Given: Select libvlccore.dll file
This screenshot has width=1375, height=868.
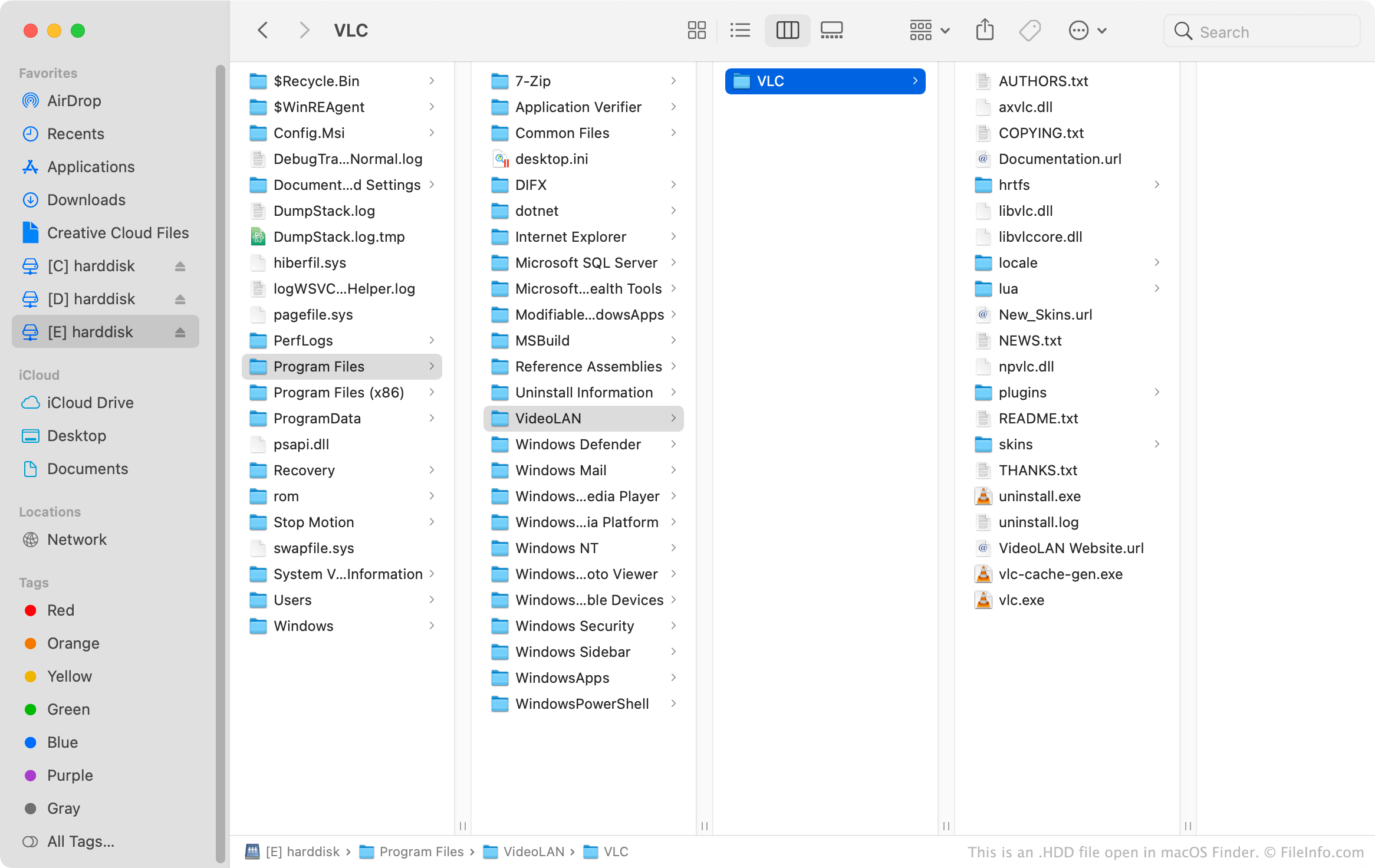Looking at the screenshot, I should pos(1067,236).
